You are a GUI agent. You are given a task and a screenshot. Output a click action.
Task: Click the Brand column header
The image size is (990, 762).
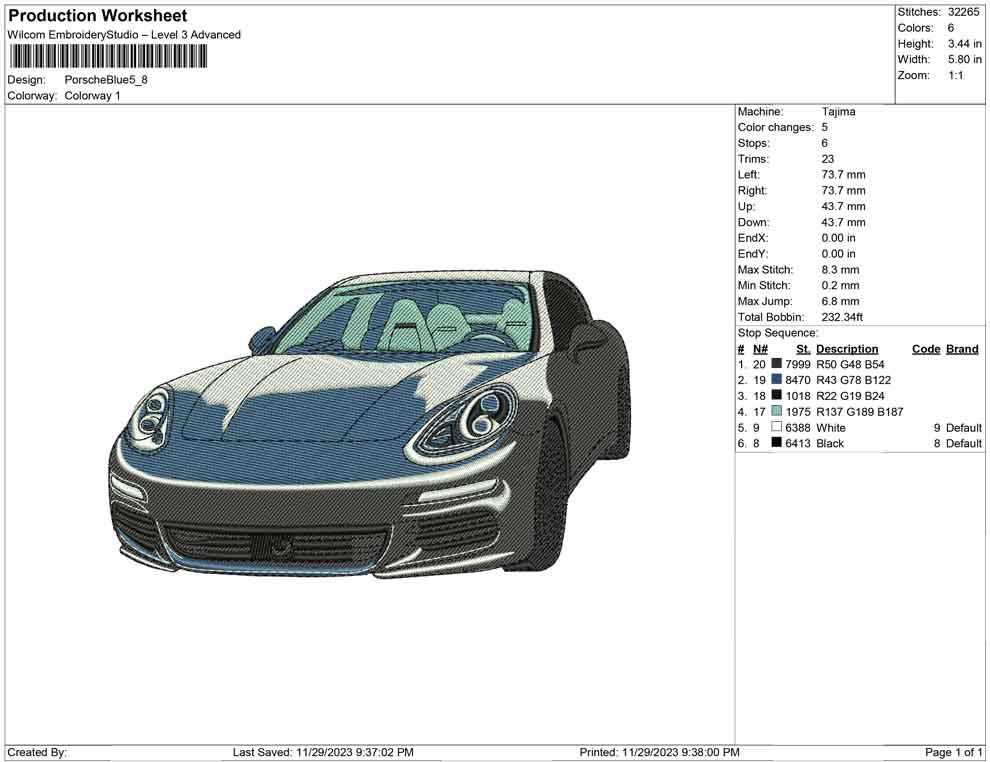(961, 348)
